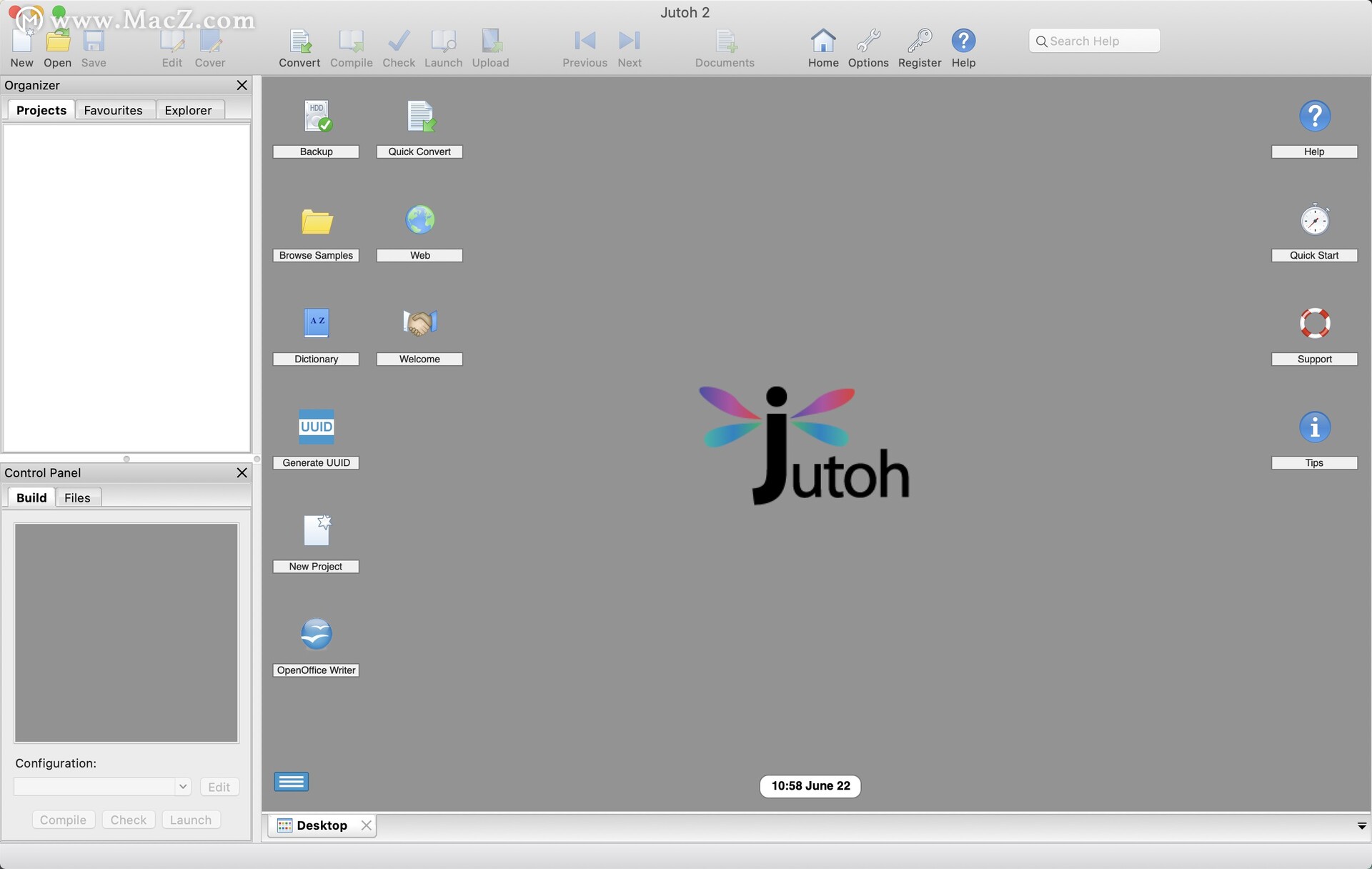
Task: Open the Quick Start stopwatch icon
Action: coord(1315,219)
